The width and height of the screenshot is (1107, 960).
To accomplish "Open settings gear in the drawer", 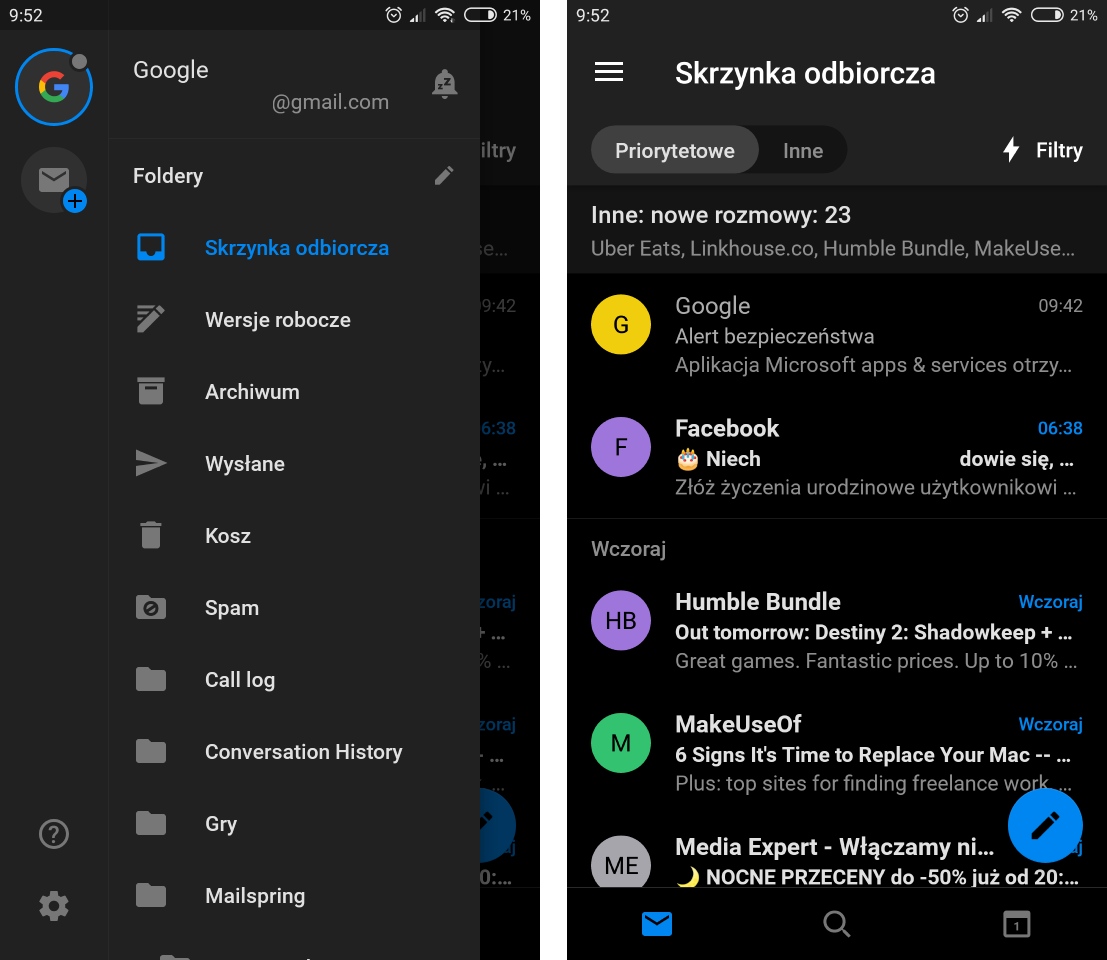I will pyautogui.click(x=54, y=906).
